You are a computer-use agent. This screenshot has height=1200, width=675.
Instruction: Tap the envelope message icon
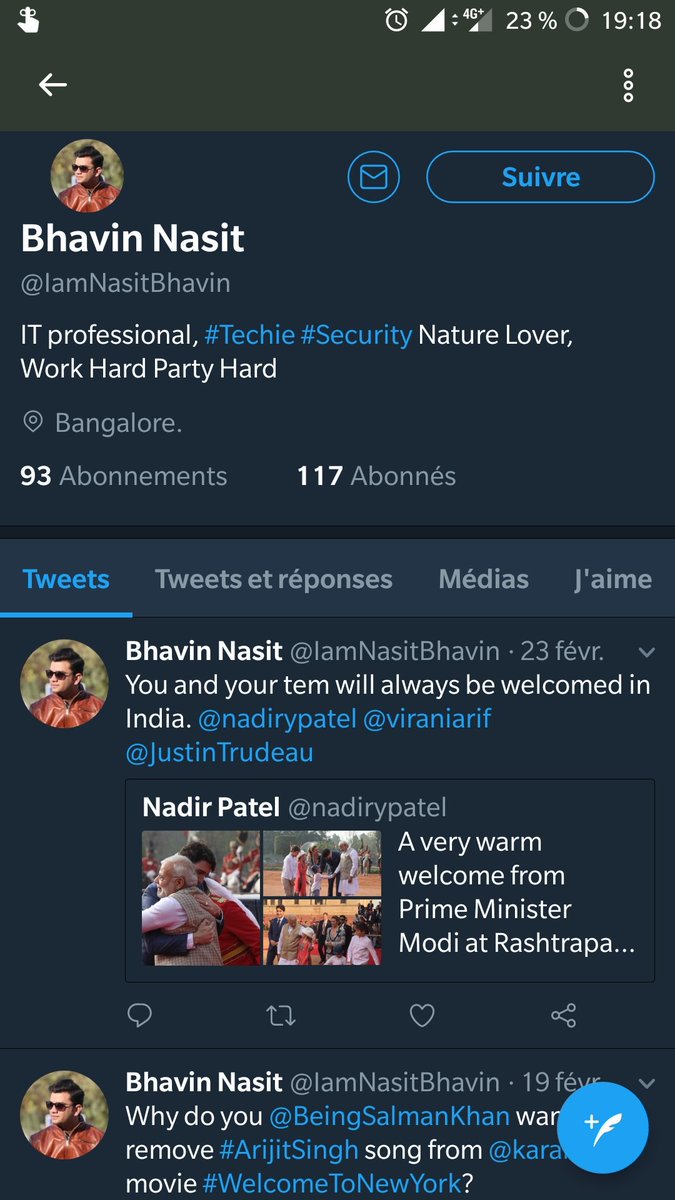(x=373, y=178)
